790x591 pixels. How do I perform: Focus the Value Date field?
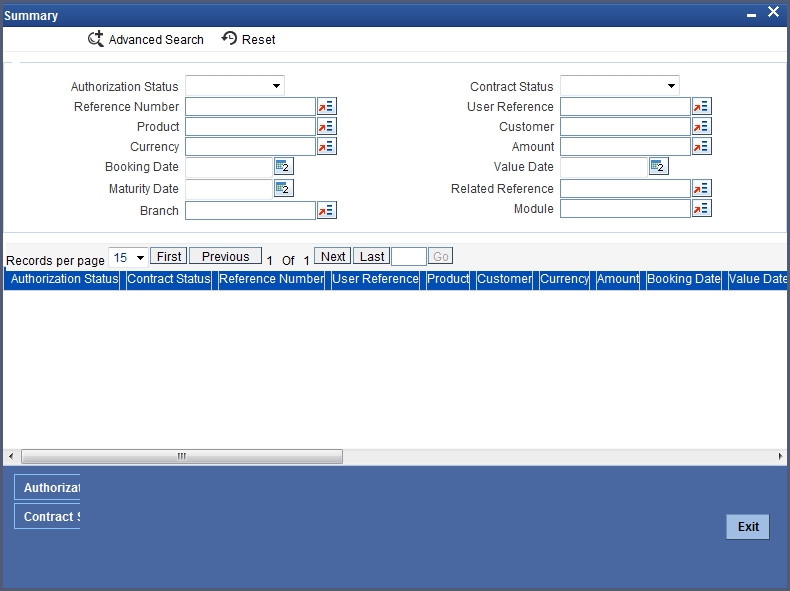tap(604, 167)
